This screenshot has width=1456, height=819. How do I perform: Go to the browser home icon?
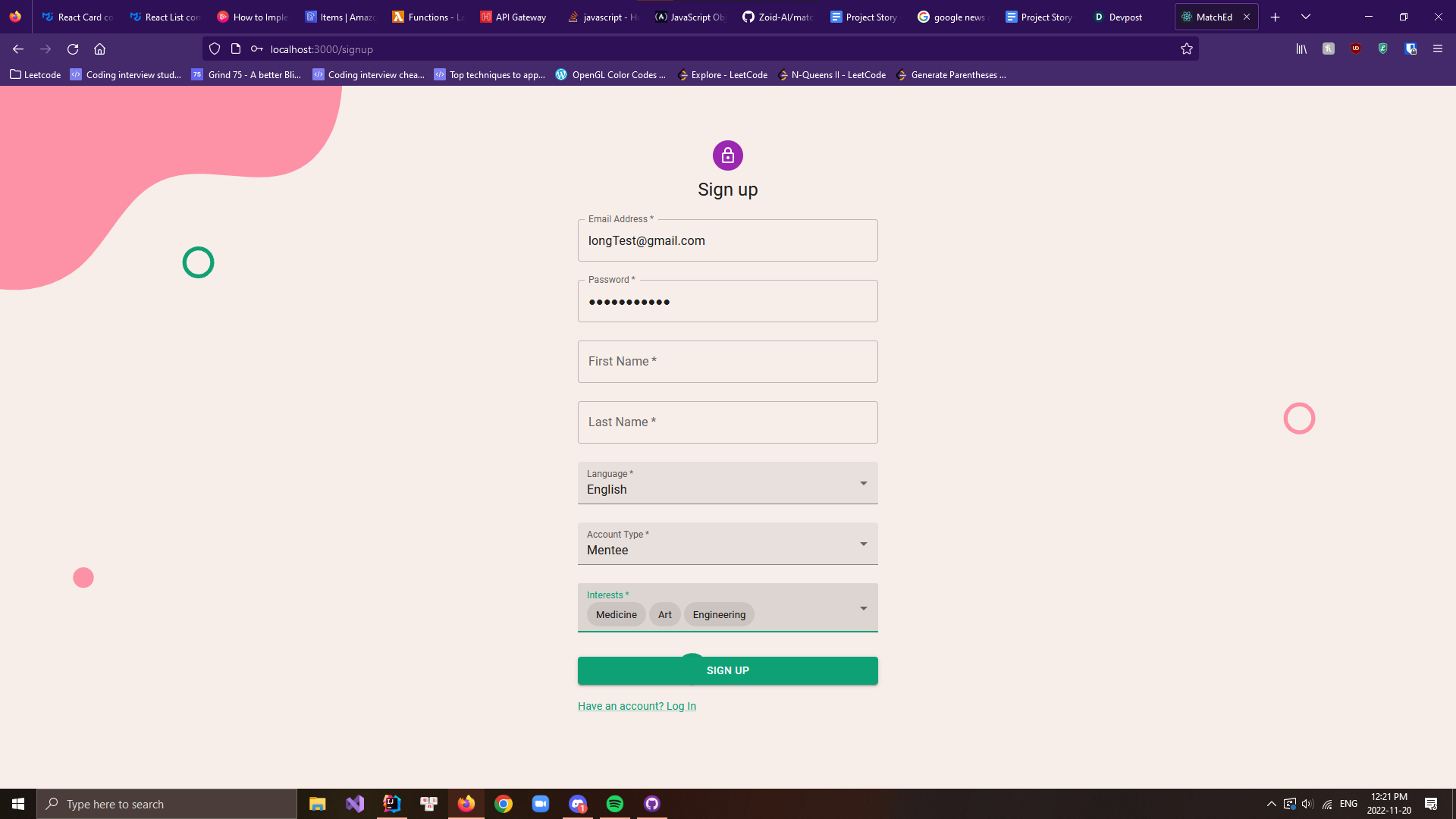point(99,49)
